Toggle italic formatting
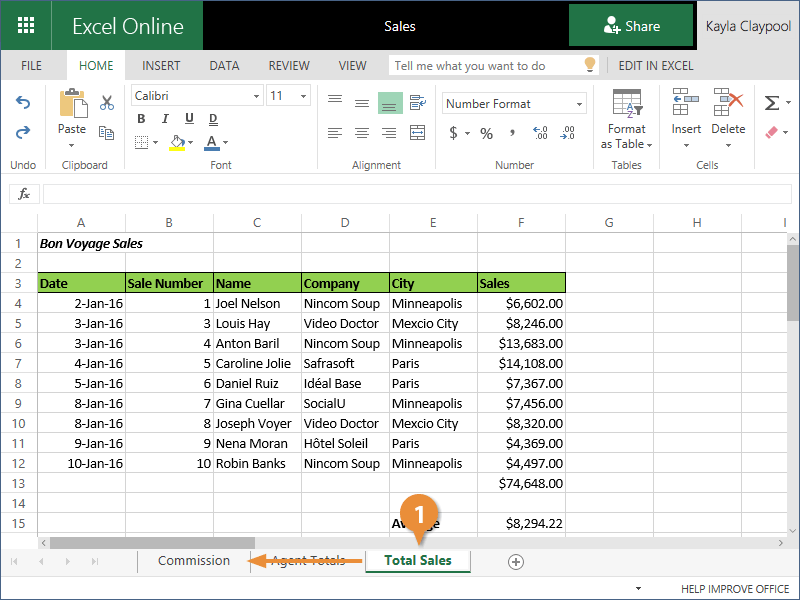The image size is (800, 600). point(164,119)
